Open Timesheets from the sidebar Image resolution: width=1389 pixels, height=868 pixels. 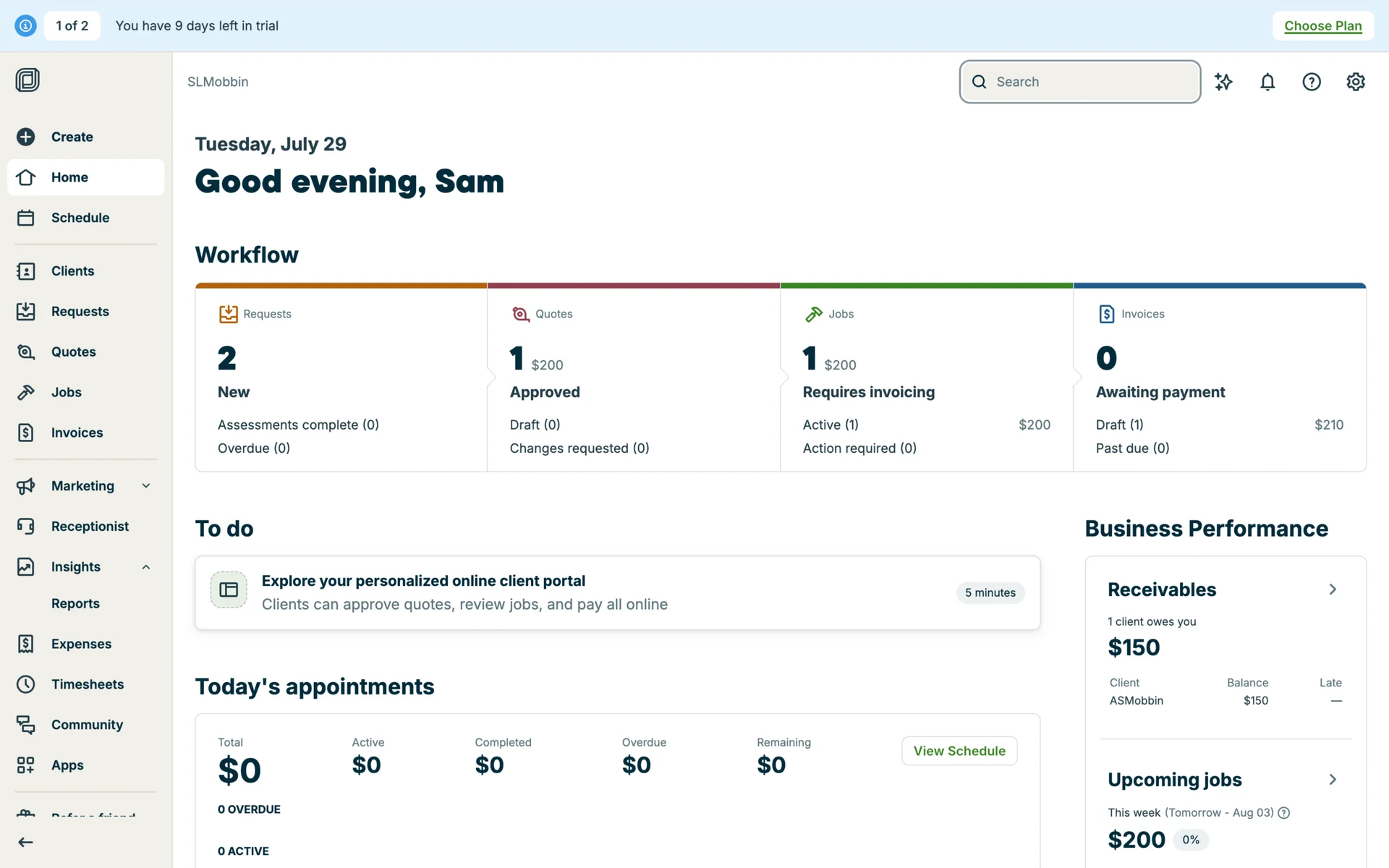point(87,684)
